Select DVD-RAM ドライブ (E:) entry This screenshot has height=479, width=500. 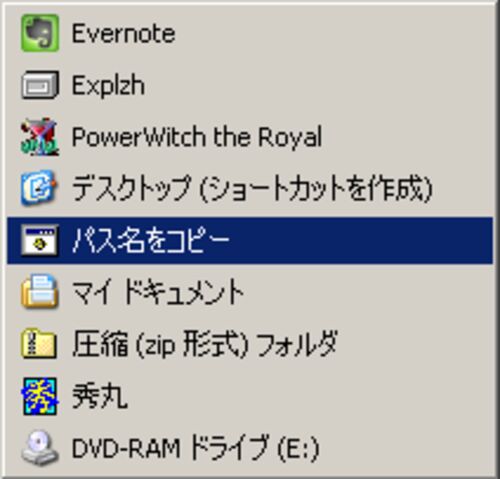point(250,448)
